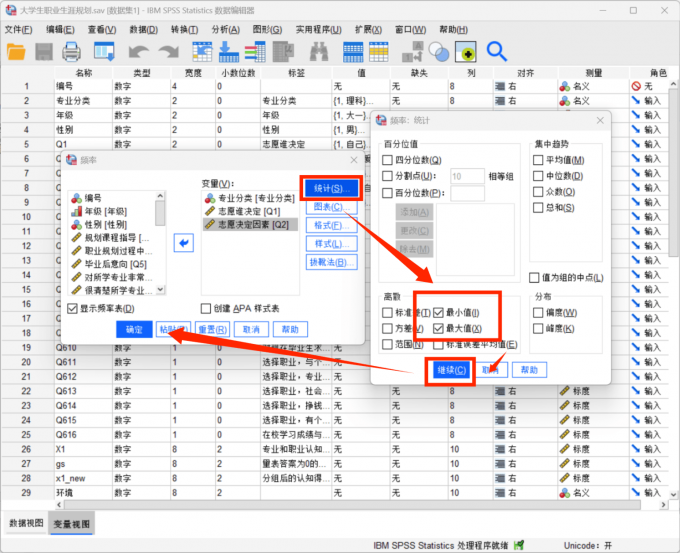Enable 平均值(M) checkbox
680x553 pixels.
[538, 160]
